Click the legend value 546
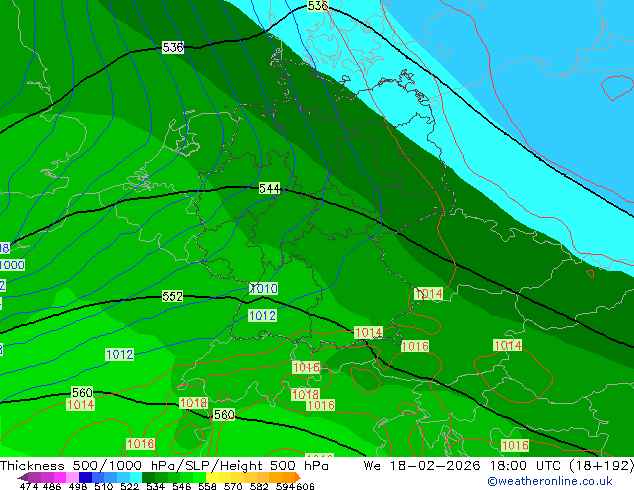 (x=181, y=486)
